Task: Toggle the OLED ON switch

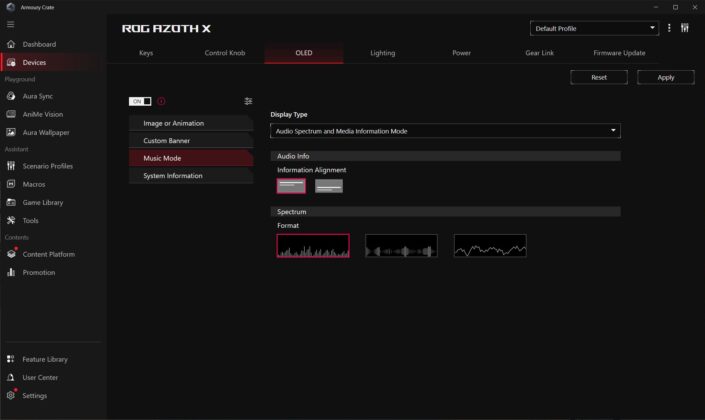Action: click(x=140, y=101)
